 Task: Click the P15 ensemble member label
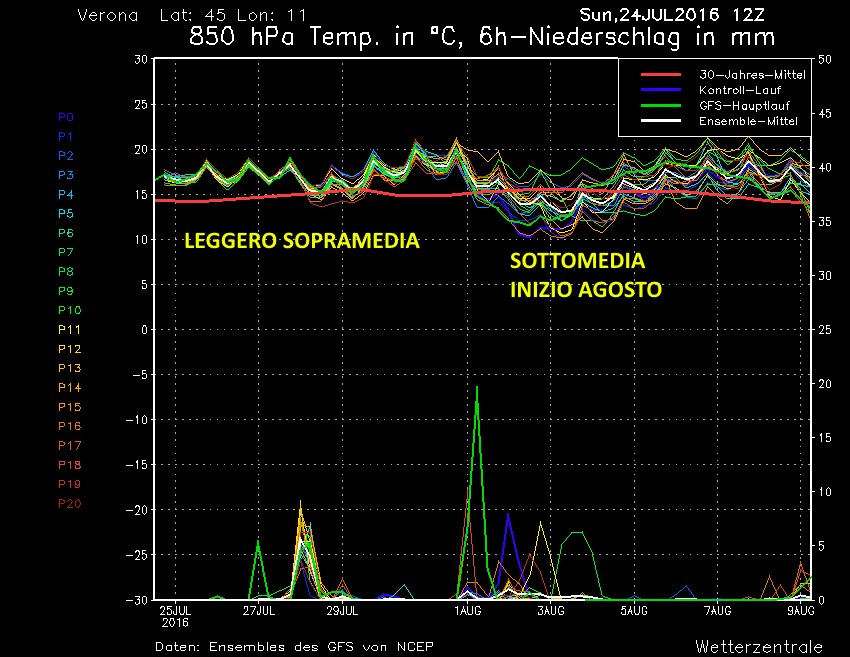click(x=69, y=407)
